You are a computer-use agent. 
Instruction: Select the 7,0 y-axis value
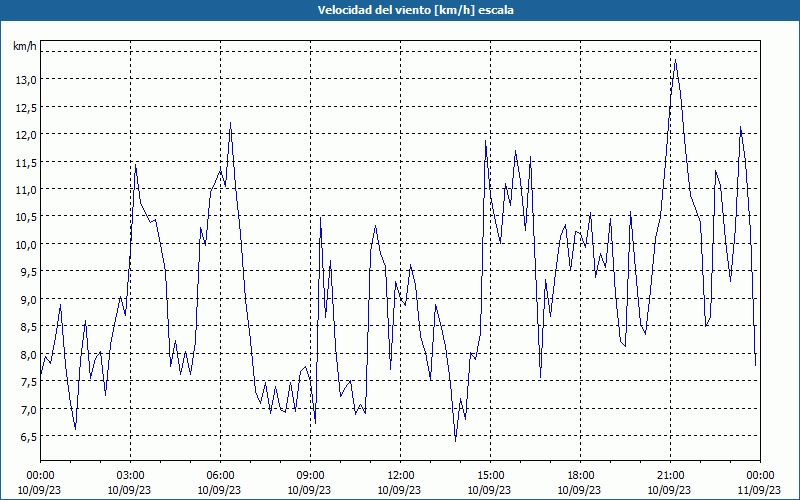pyautogui.click(x=28, y=409)
